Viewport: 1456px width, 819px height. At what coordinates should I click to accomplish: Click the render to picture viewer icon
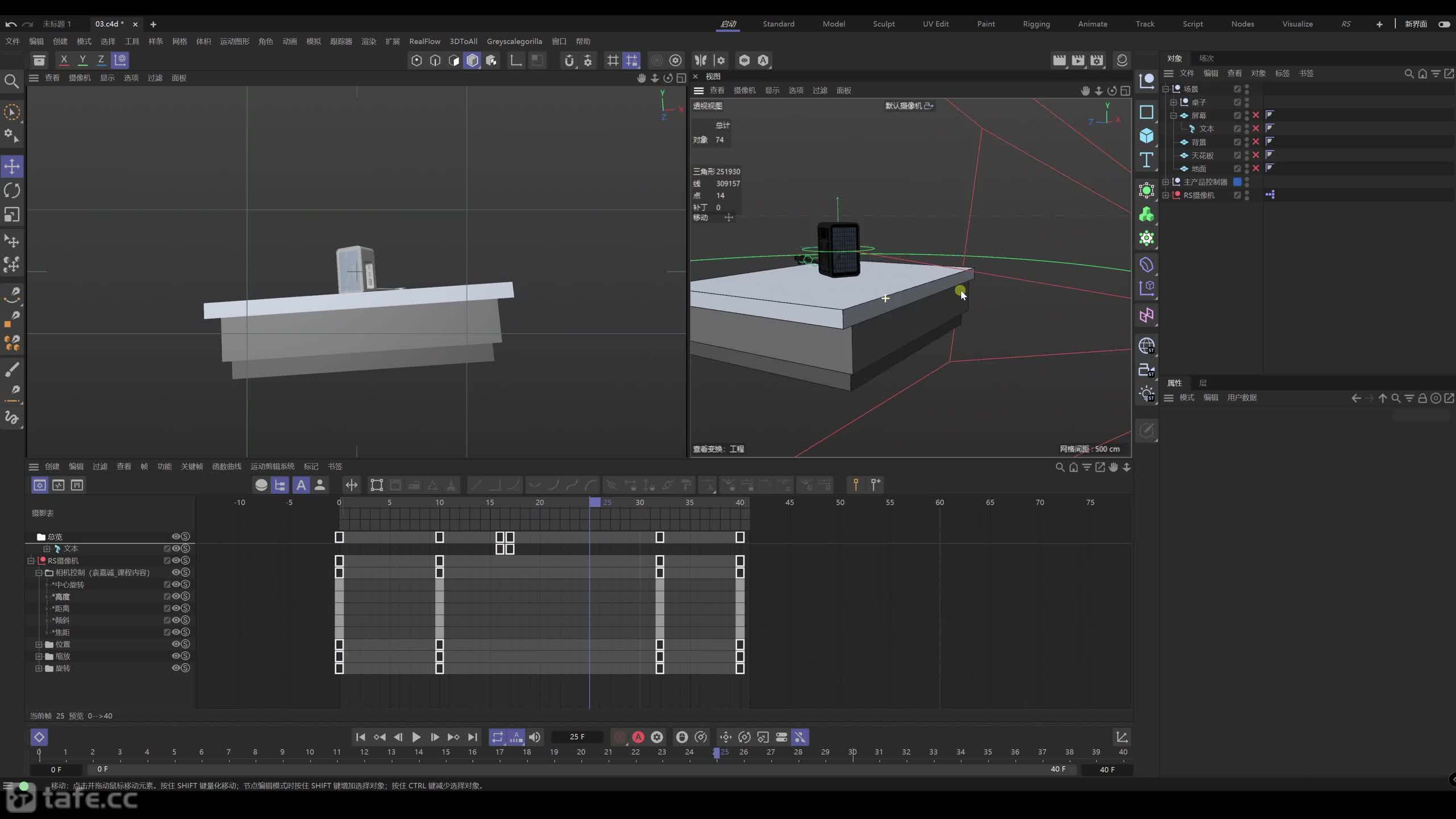[1078, 60]
